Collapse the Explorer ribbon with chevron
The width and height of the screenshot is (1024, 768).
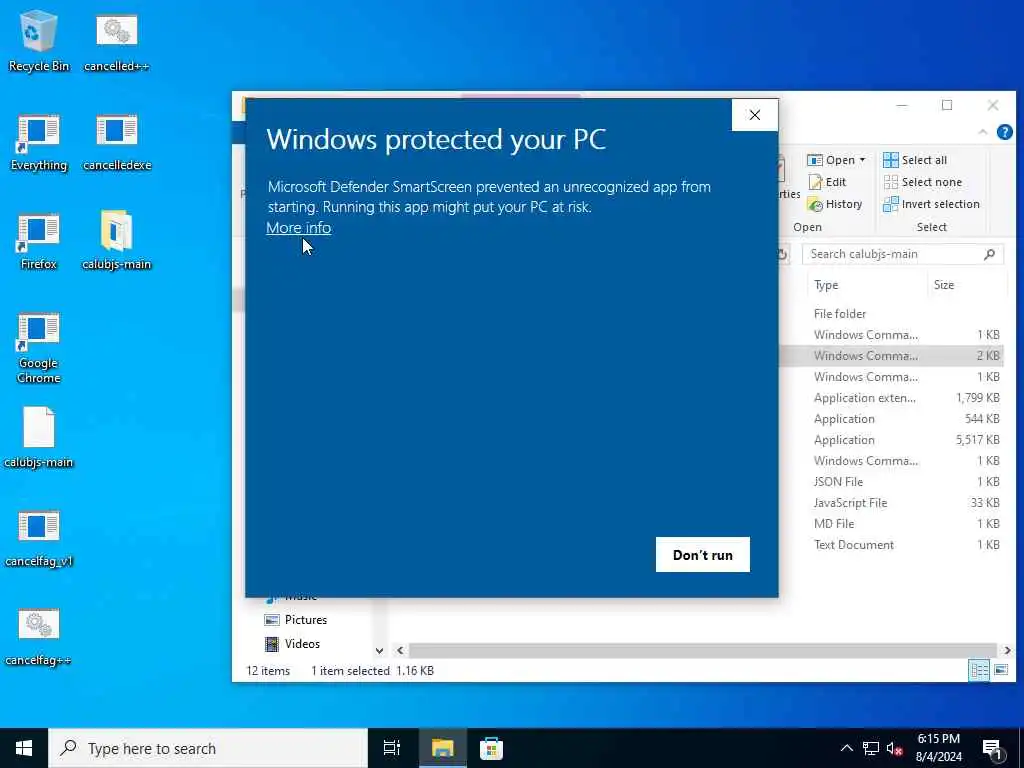983,132
